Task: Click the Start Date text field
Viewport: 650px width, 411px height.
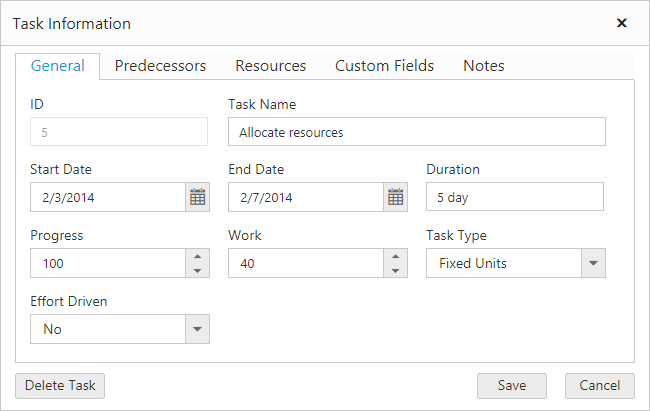Action: (x=107, y=198)
